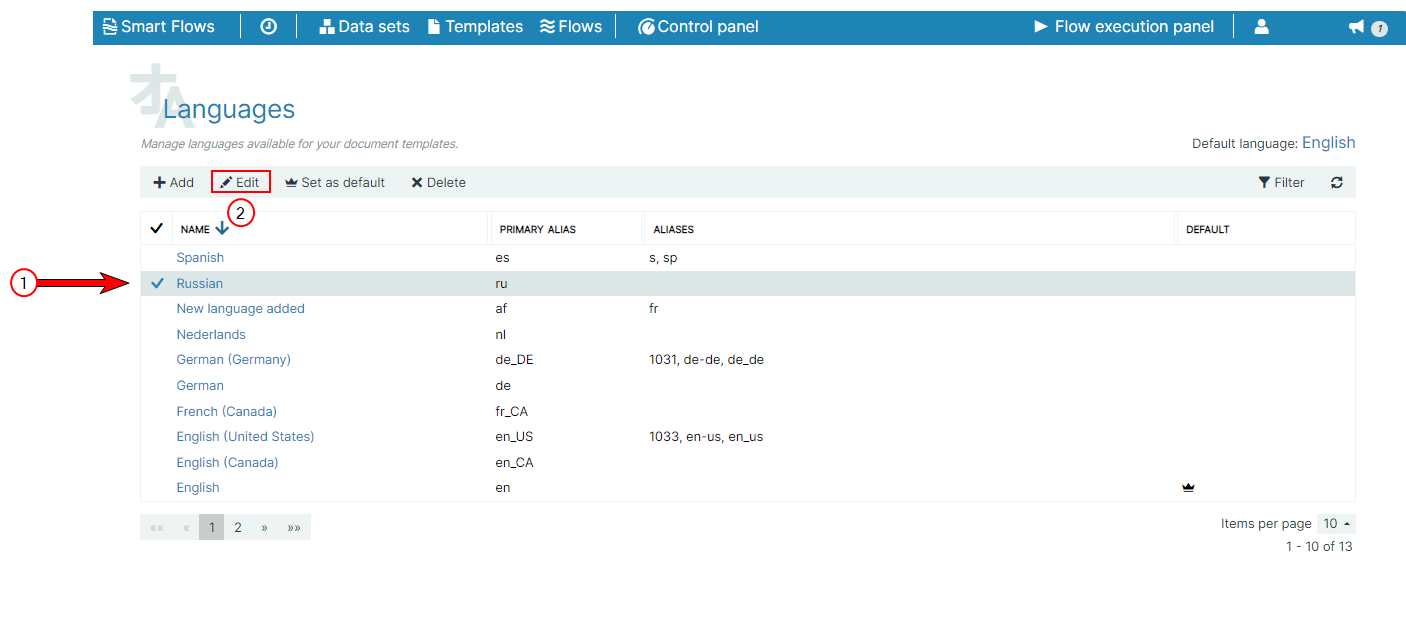
Task: Click the megaphone notifications icon
Action: (x=1357, y=27)
